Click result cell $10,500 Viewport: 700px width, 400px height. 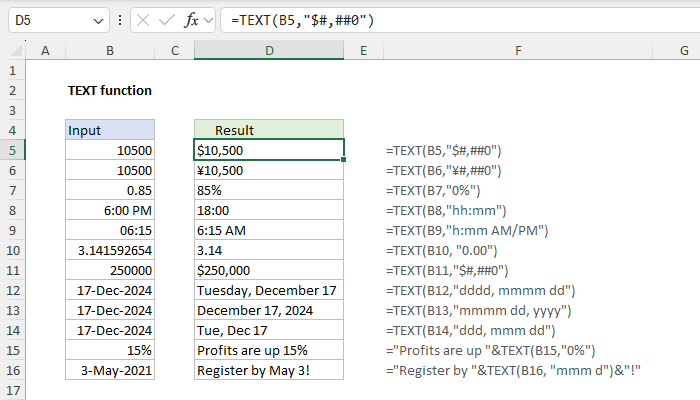coord(269,150)
